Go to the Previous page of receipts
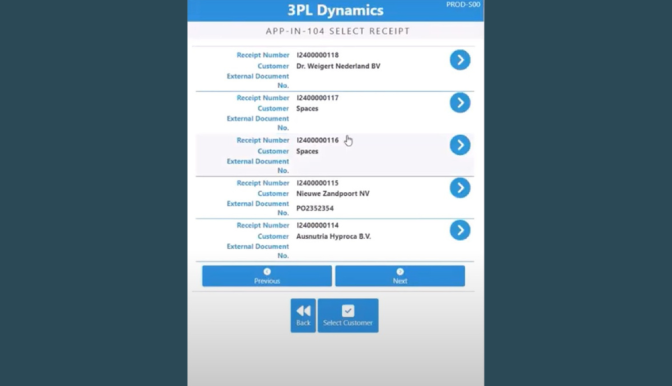The width and height of the screenshot is (672, 386). pos(267,276)
